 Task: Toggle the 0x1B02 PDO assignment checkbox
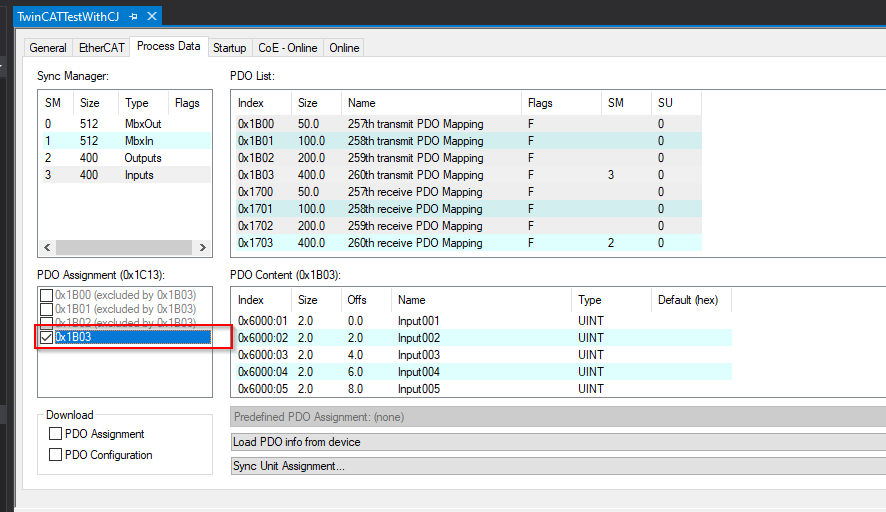click(x=46, y=323)
